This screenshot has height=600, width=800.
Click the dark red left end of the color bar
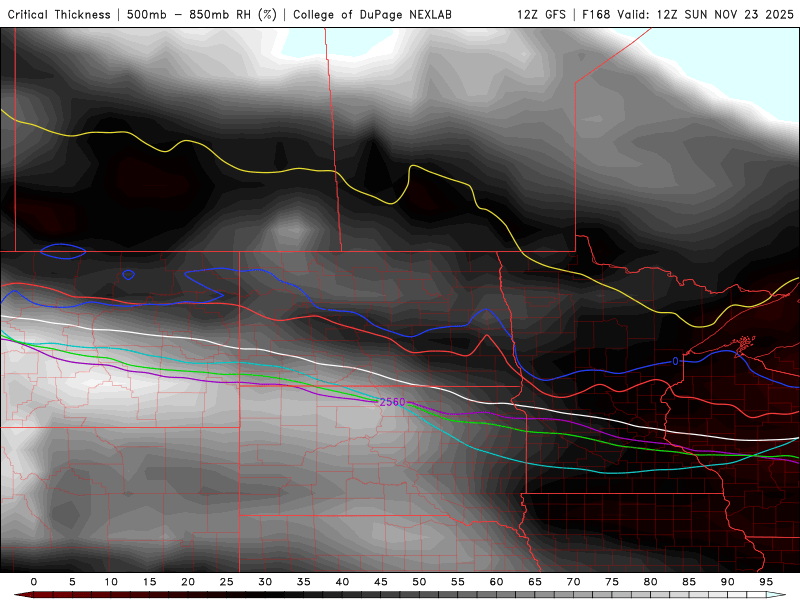[24, 595]
